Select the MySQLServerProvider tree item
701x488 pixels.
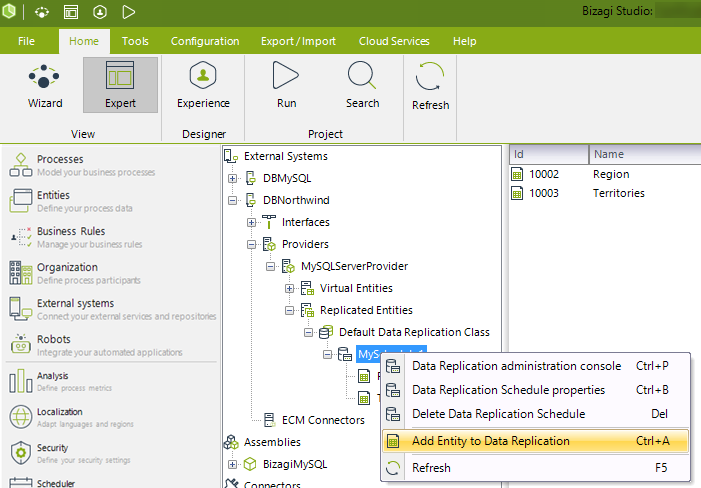click(x=354, y=266)
